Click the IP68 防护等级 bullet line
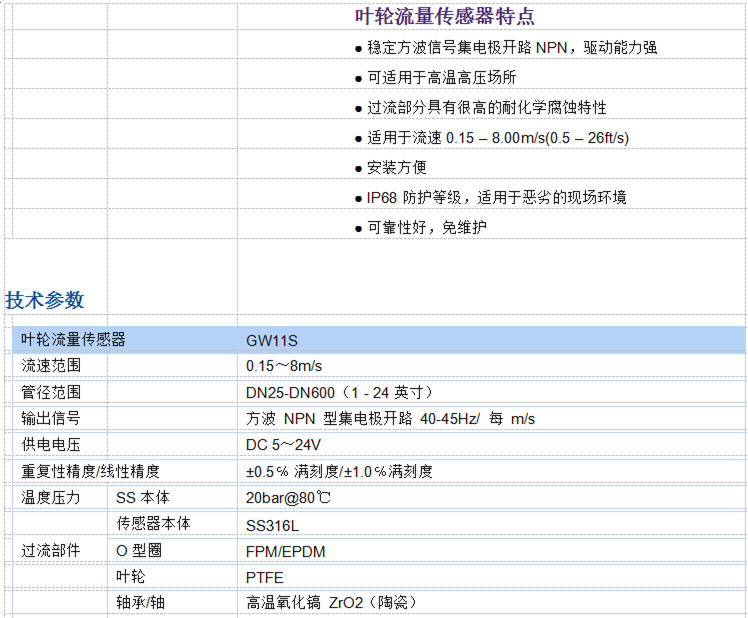Image resolution: width=748 pixels, height=618 pixels. (496, 198)
